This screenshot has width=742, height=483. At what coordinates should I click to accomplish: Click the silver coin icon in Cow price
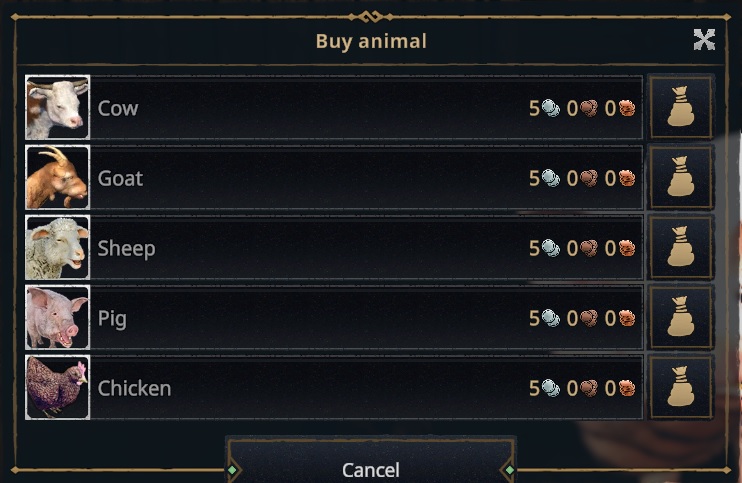pyautogui.click(x=550, y=108)
